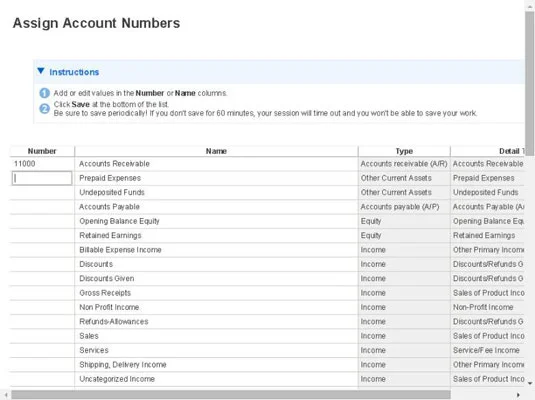Collapse the Instructions section triangle
Screen dimensions: 535x400
(x=41, y=71)
